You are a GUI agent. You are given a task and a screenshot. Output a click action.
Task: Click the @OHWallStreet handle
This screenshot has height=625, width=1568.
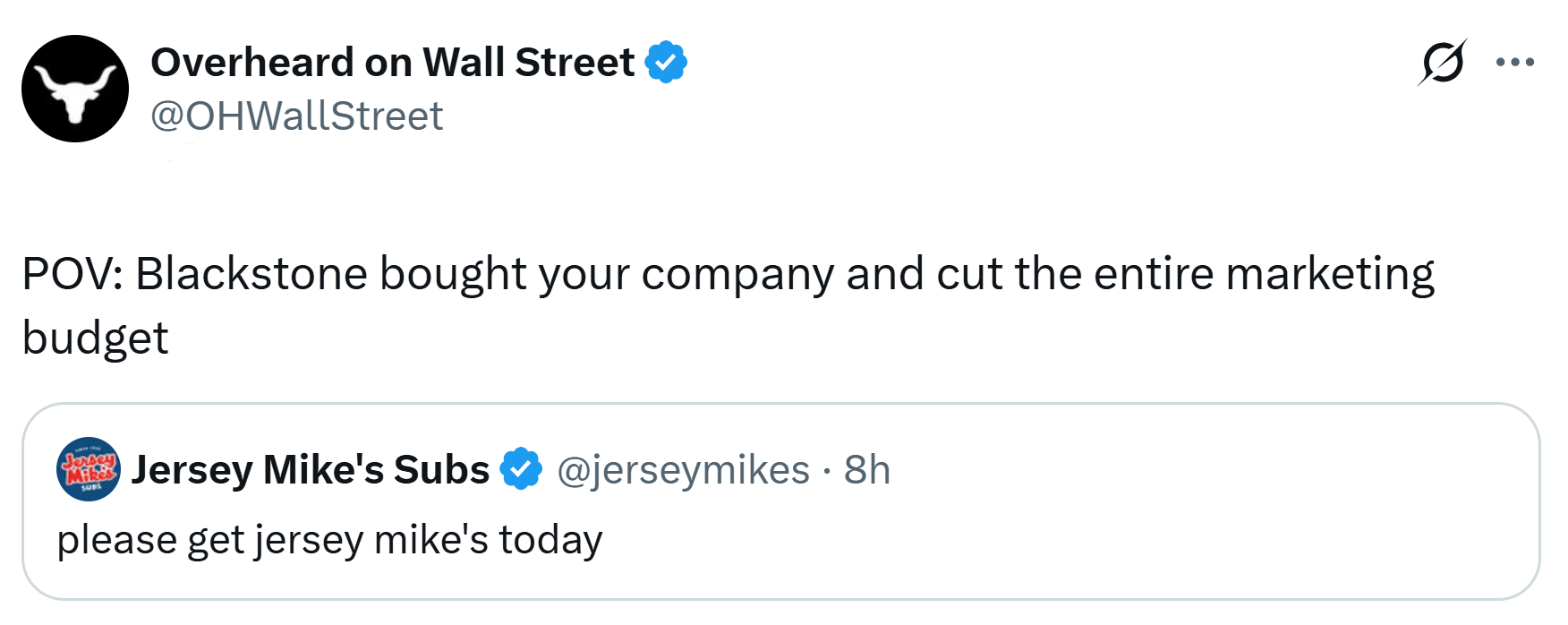pos(296,116)
